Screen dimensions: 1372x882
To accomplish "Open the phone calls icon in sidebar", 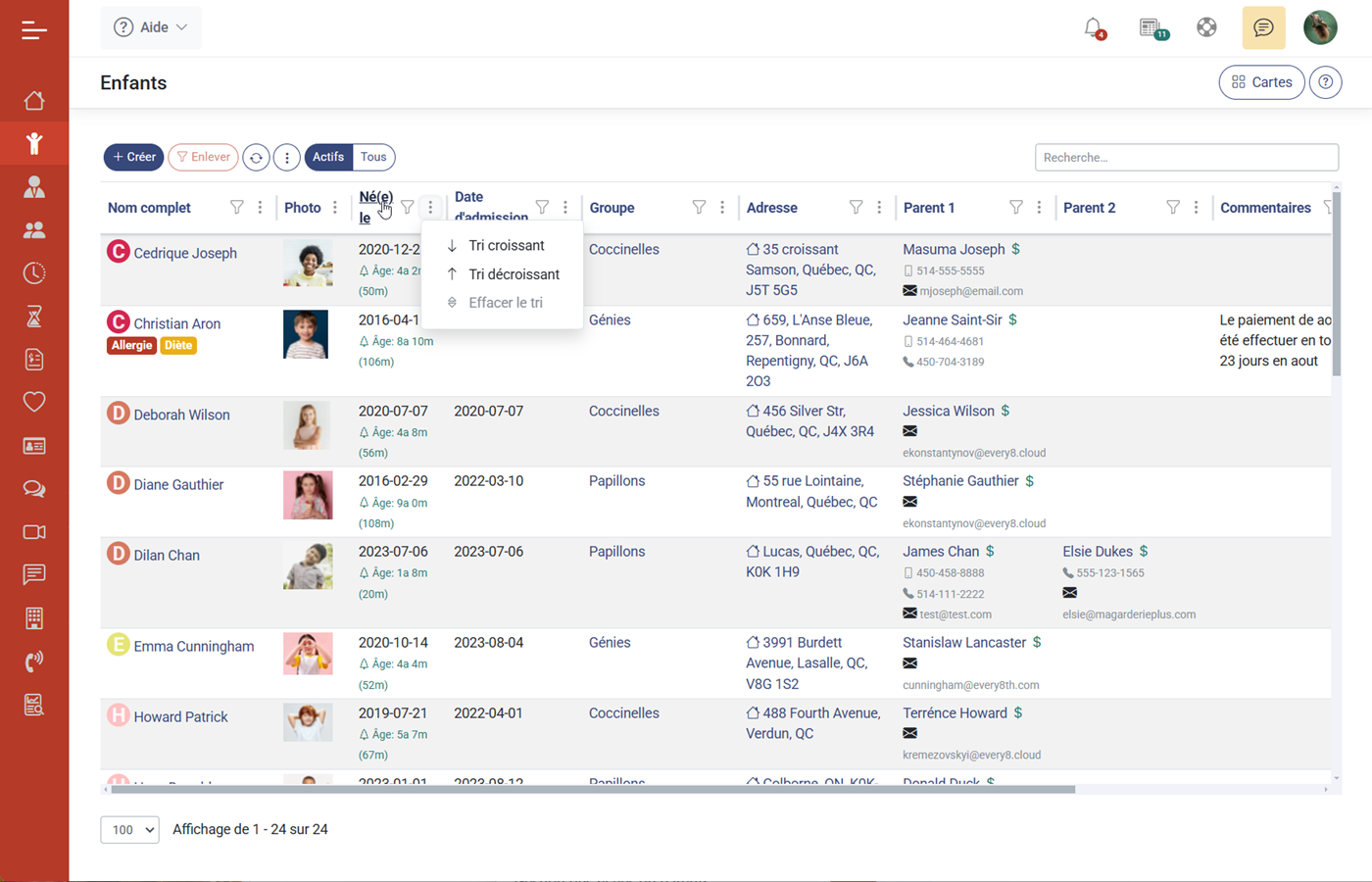I will coord(34,661).
